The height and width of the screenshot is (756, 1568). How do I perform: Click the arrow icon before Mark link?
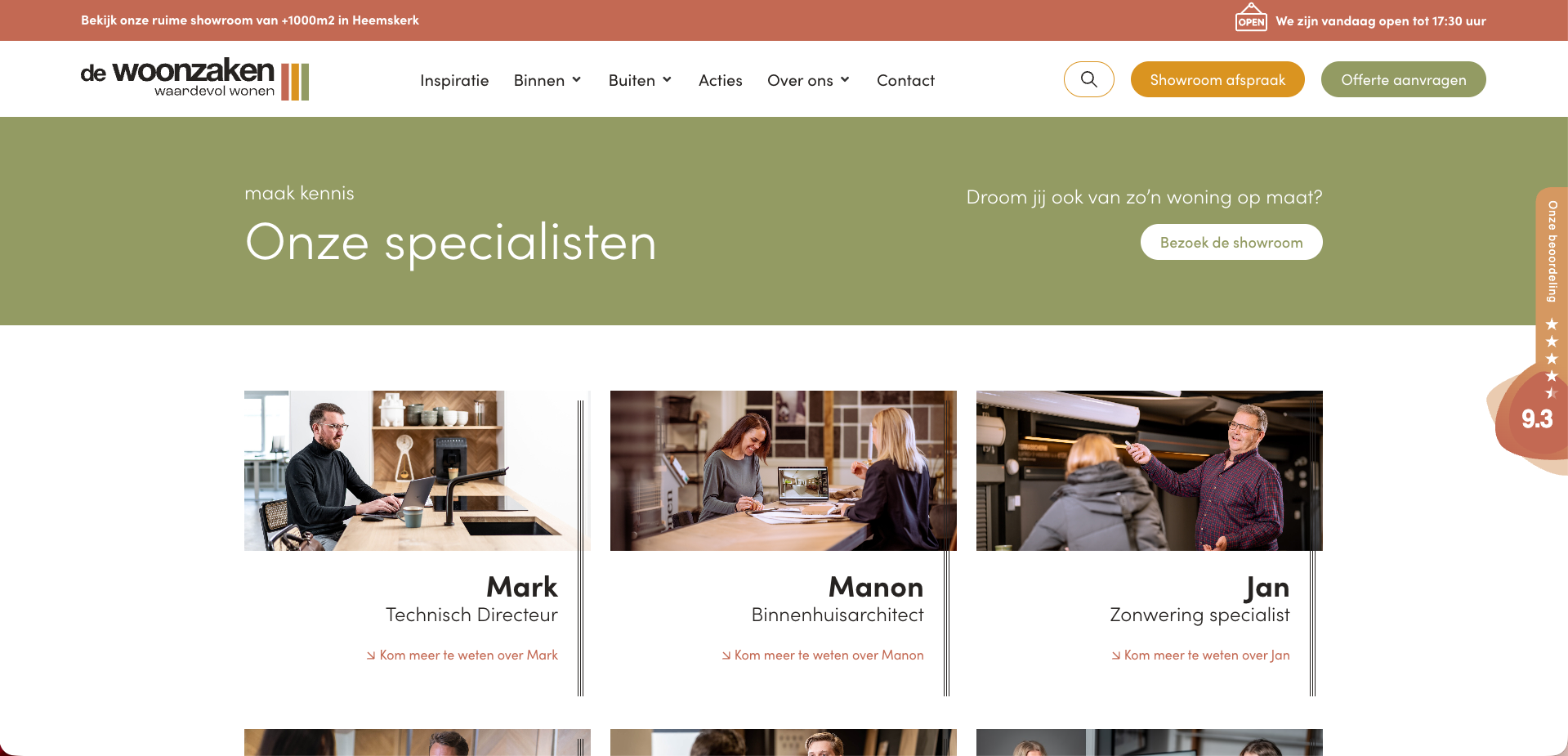point(371,655)
